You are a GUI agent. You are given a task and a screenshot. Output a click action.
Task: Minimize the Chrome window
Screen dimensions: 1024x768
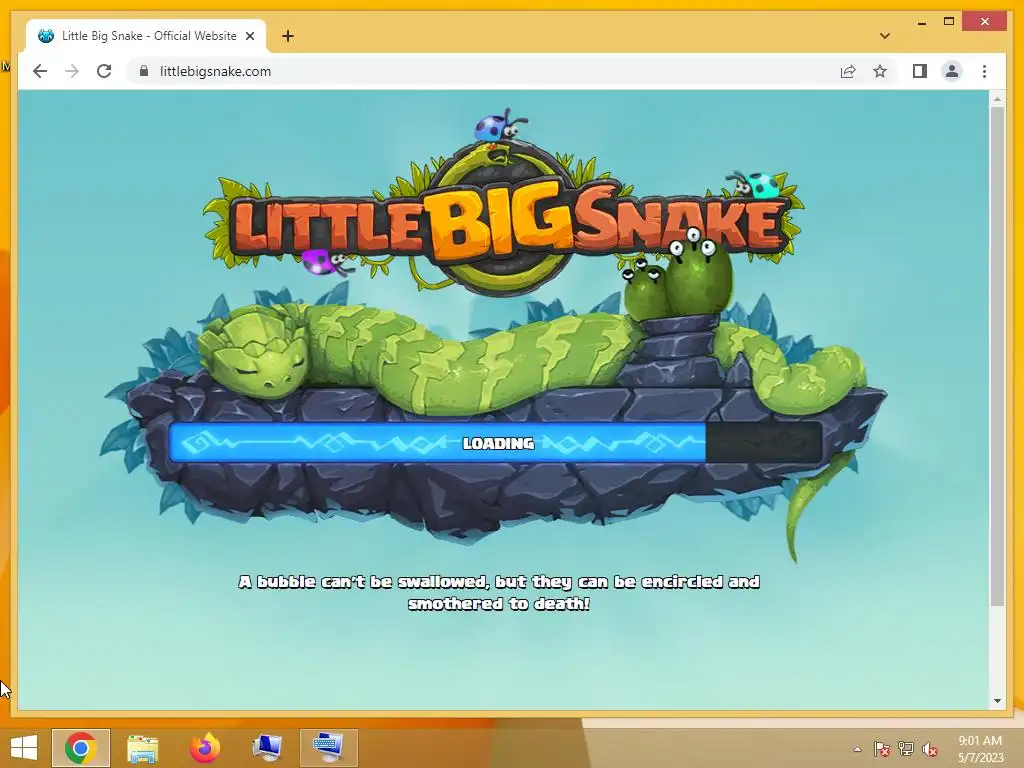tap(921, 23)
